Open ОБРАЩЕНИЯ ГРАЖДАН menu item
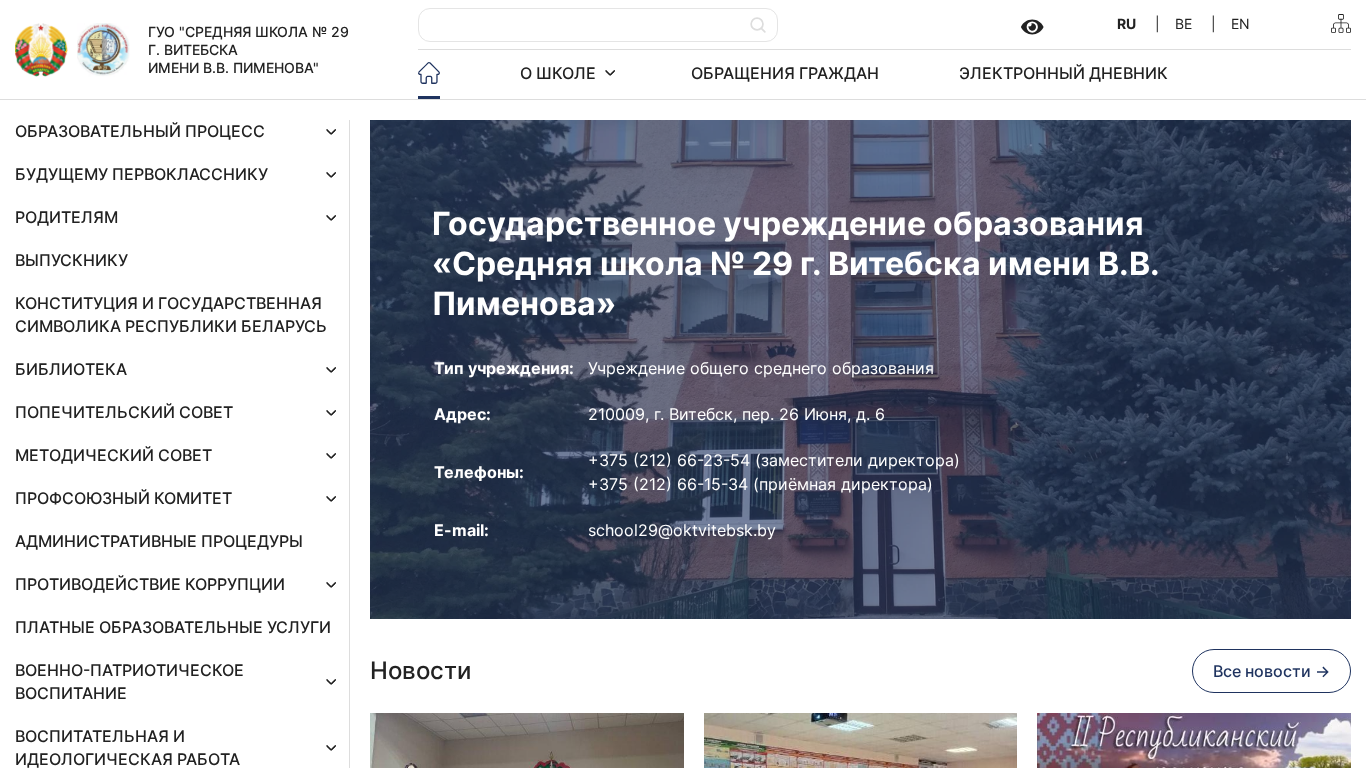 [x=784, y=73]
